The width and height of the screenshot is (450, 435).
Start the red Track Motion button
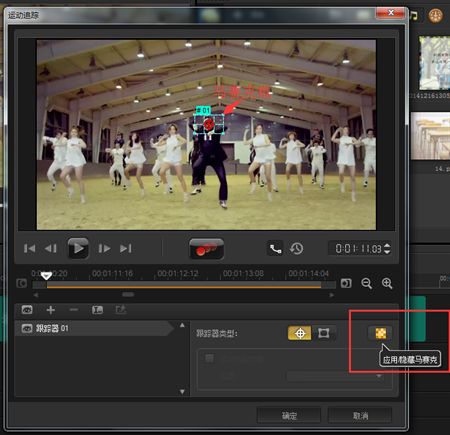(x=206, y=249)
